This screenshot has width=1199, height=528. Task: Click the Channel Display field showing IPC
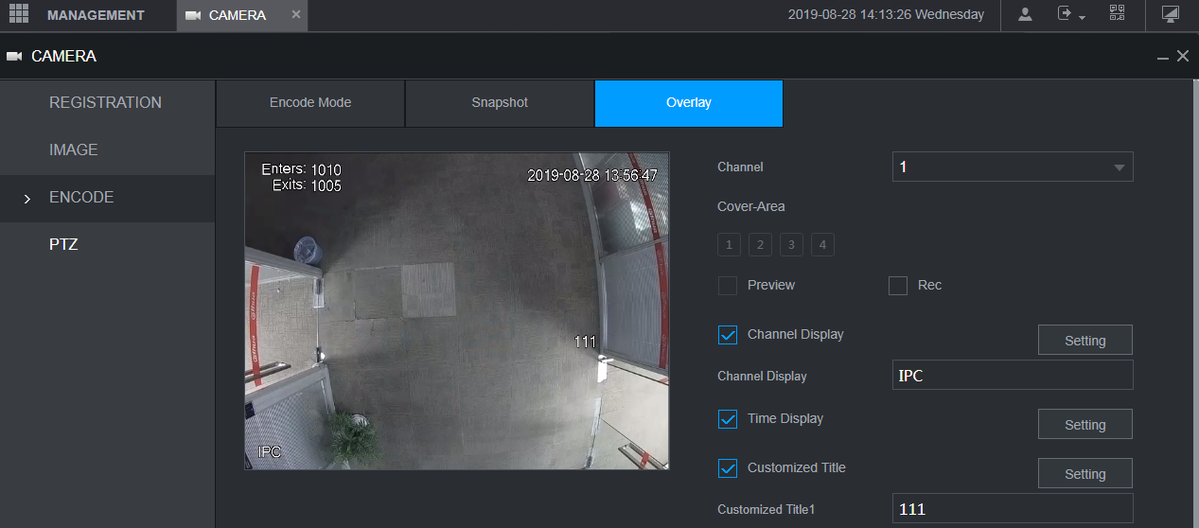[x=1012, y=375]
